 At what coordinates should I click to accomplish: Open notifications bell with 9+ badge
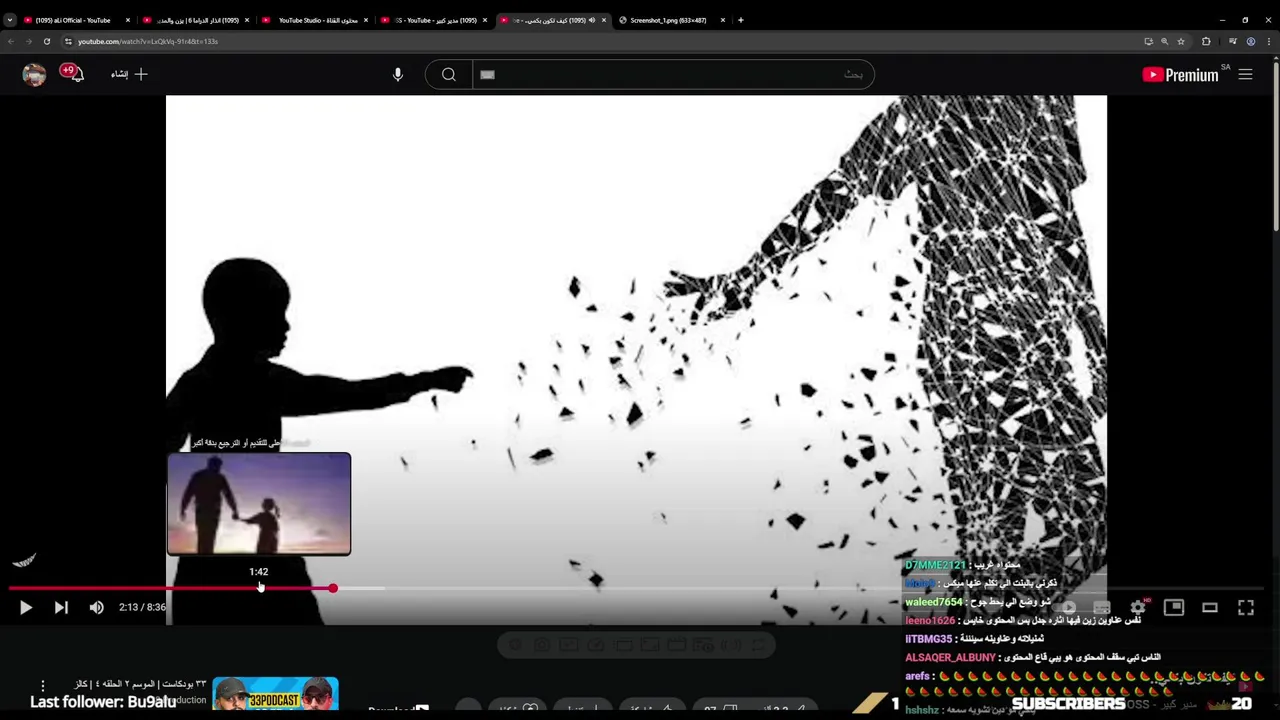point(72,74)
